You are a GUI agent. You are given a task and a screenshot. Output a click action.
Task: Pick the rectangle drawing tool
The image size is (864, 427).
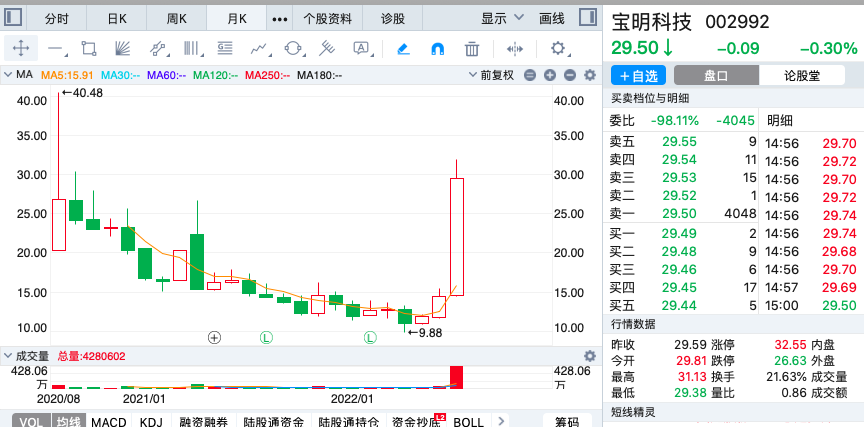click(x=88, y=48)
